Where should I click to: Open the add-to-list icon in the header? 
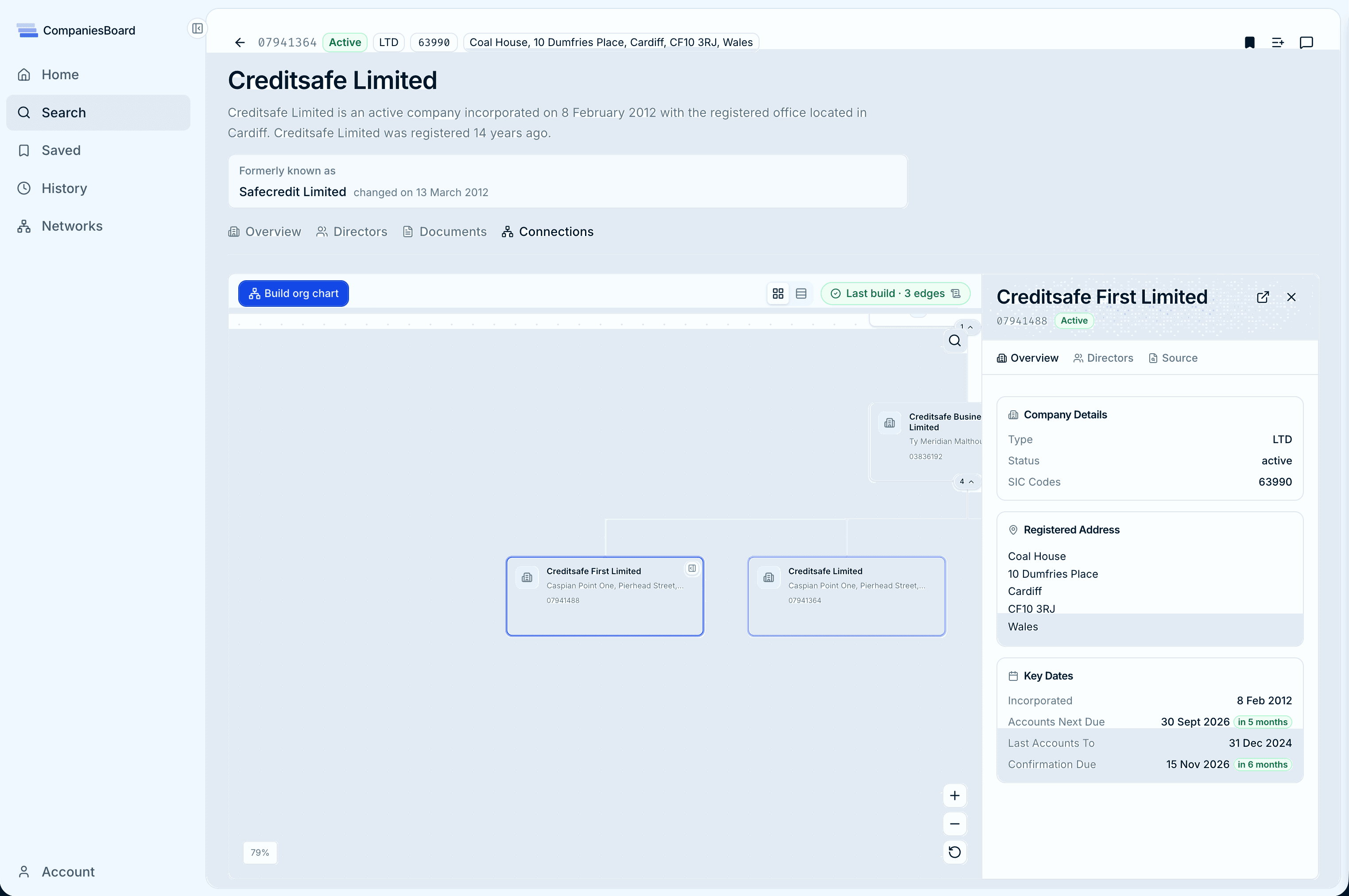point(1278,42)
